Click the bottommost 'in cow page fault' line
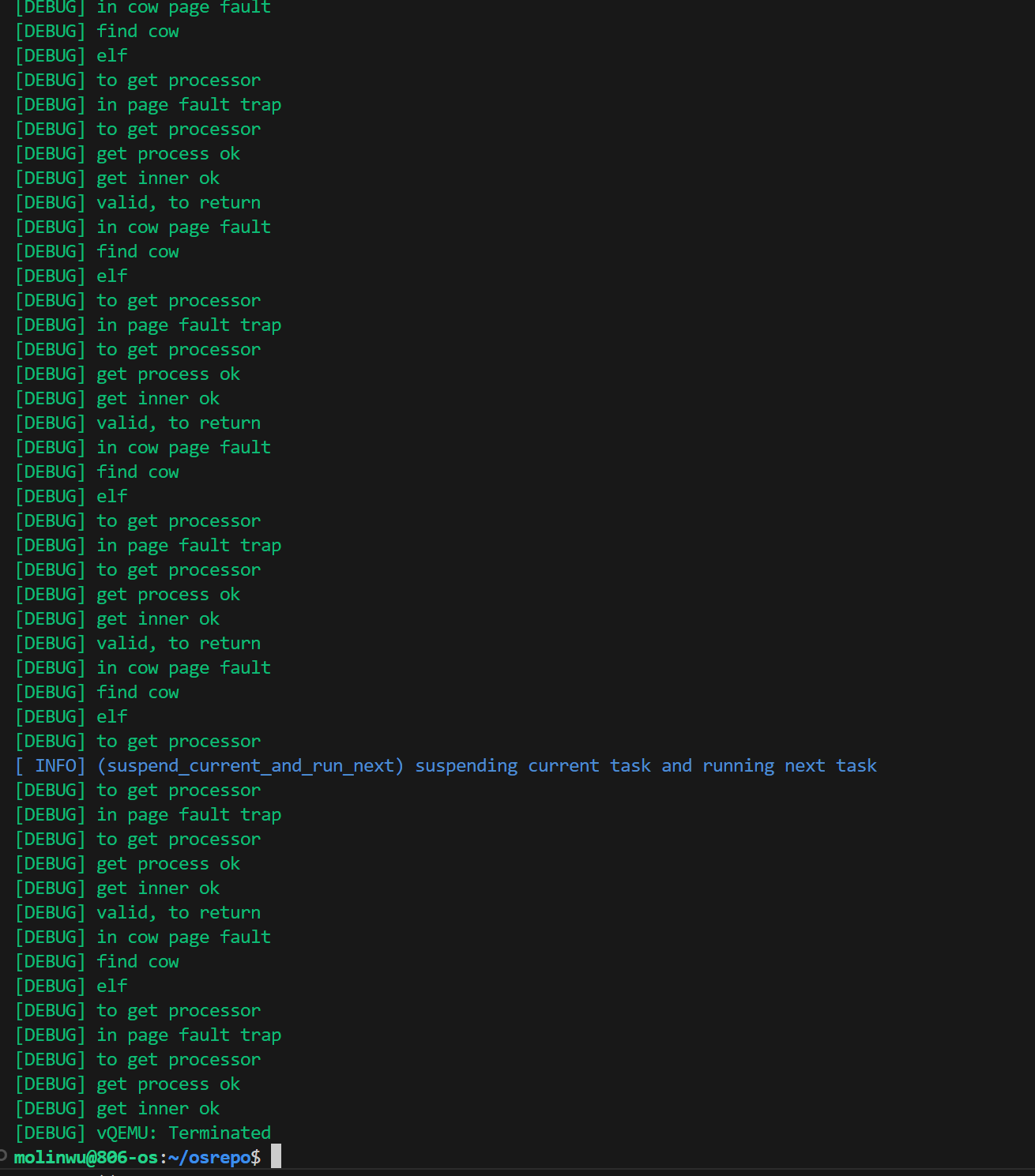The width and height of the screenshot is (1035, 1176). click(183, 937)
